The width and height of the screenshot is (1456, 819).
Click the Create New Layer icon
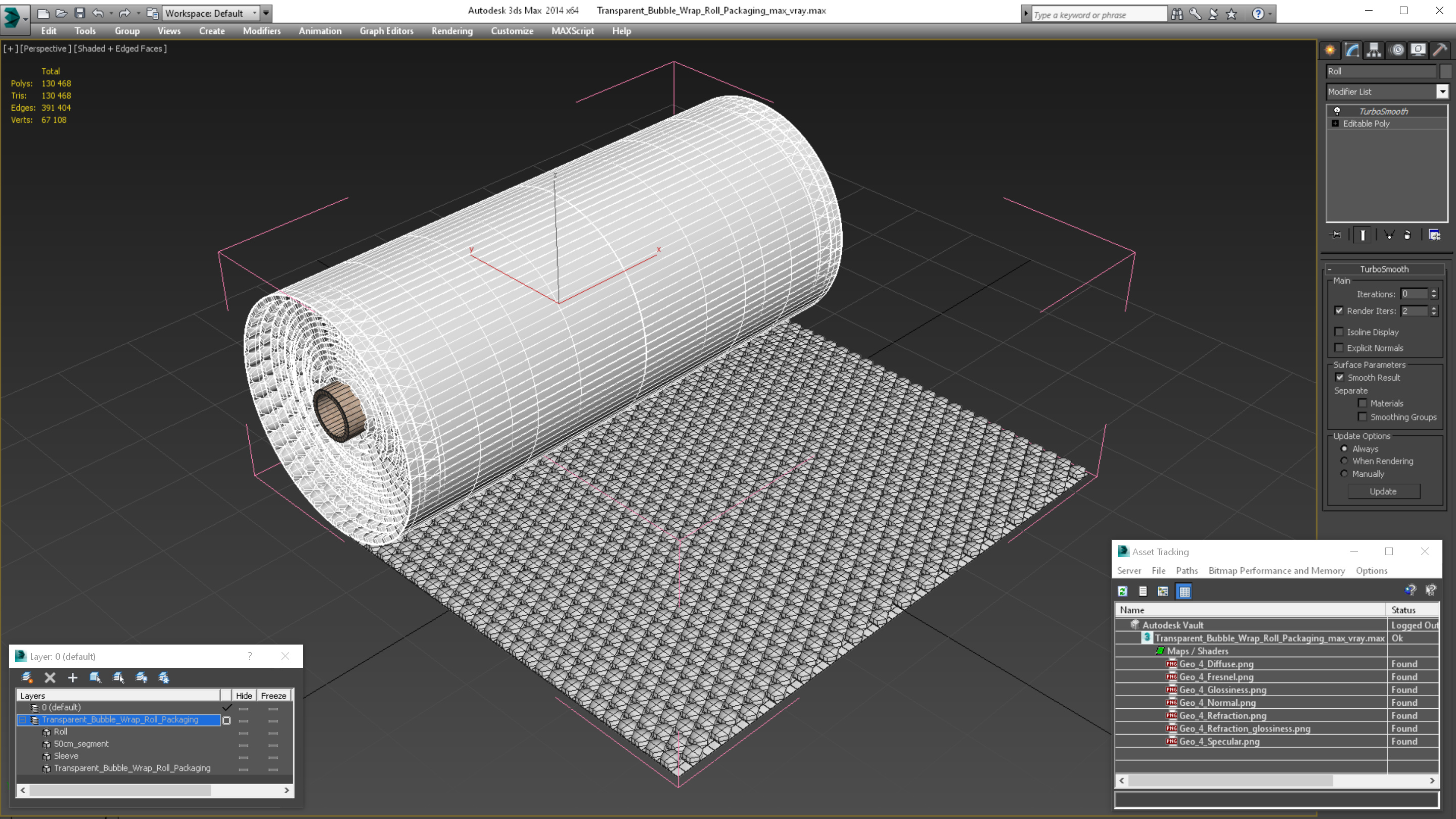point(27,677)
